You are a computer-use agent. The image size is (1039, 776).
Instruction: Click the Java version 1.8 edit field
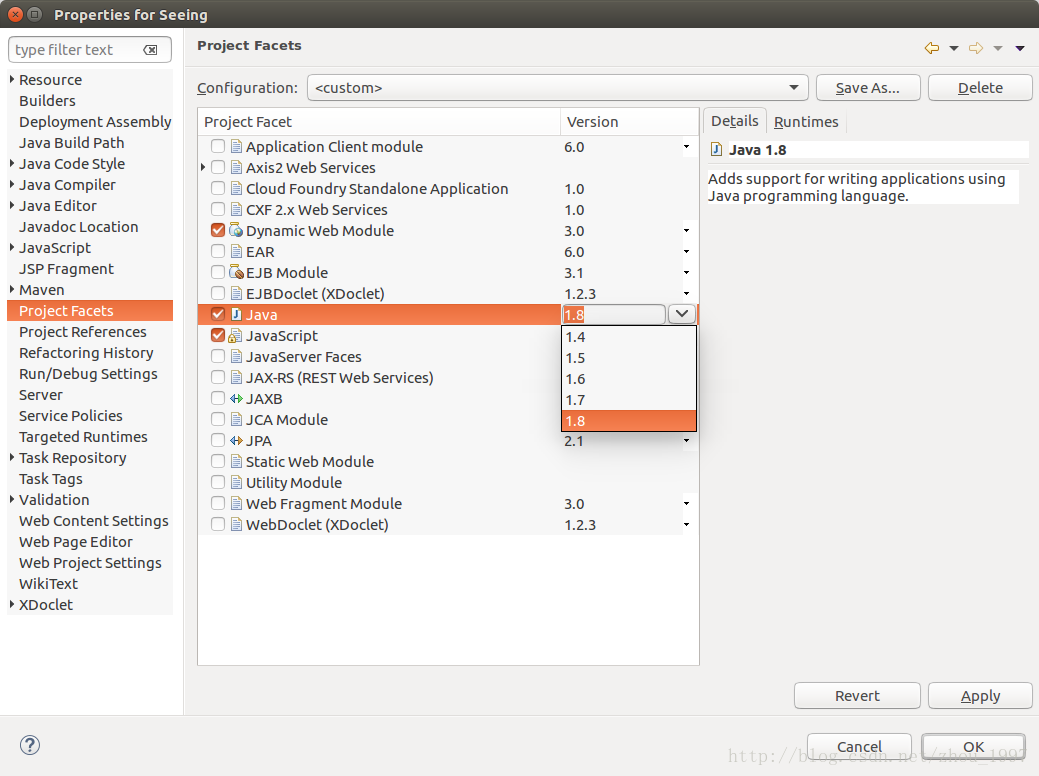point(614,314)
